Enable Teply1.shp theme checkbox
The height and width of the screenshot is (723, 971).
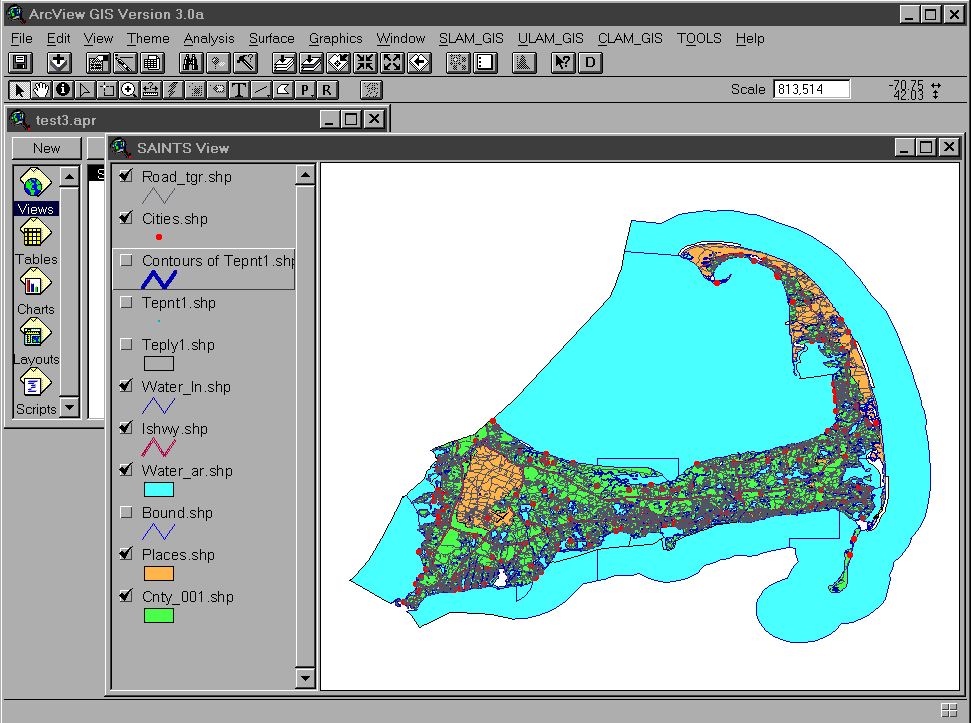[x=126, y=344]
